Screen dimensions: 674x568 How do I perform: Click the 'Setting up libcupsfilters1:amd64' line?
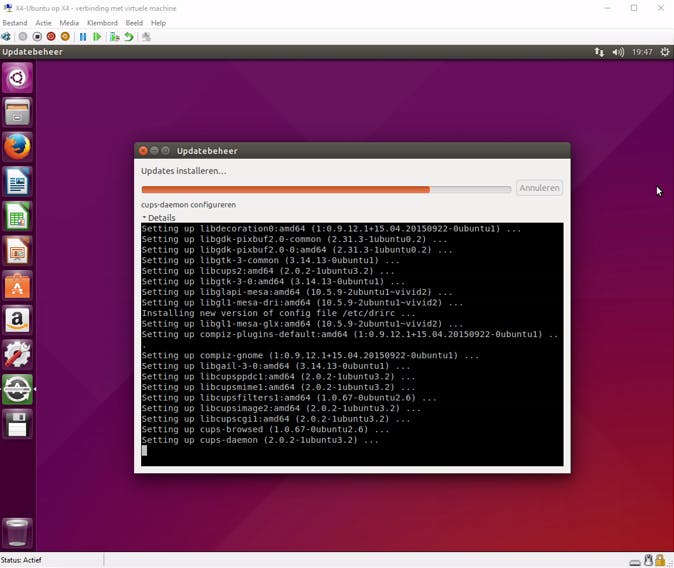tap(289, 398)
